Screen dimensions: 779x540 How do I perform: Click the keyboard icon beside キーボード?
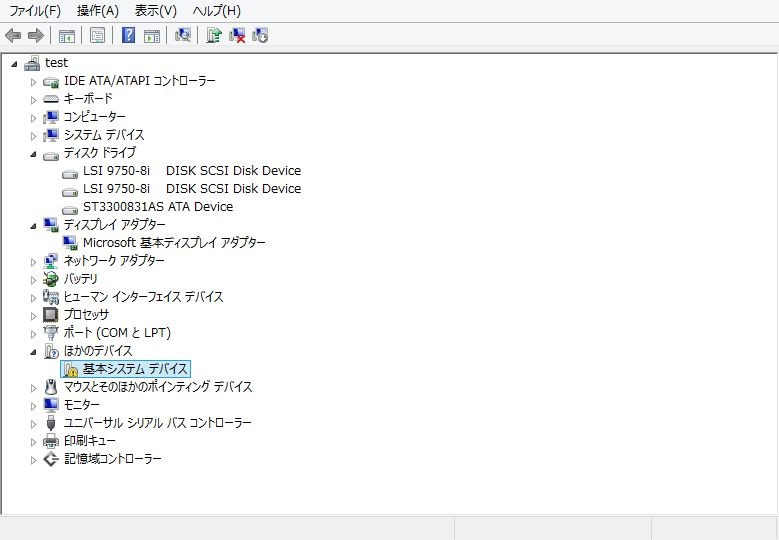click(51, 99)
